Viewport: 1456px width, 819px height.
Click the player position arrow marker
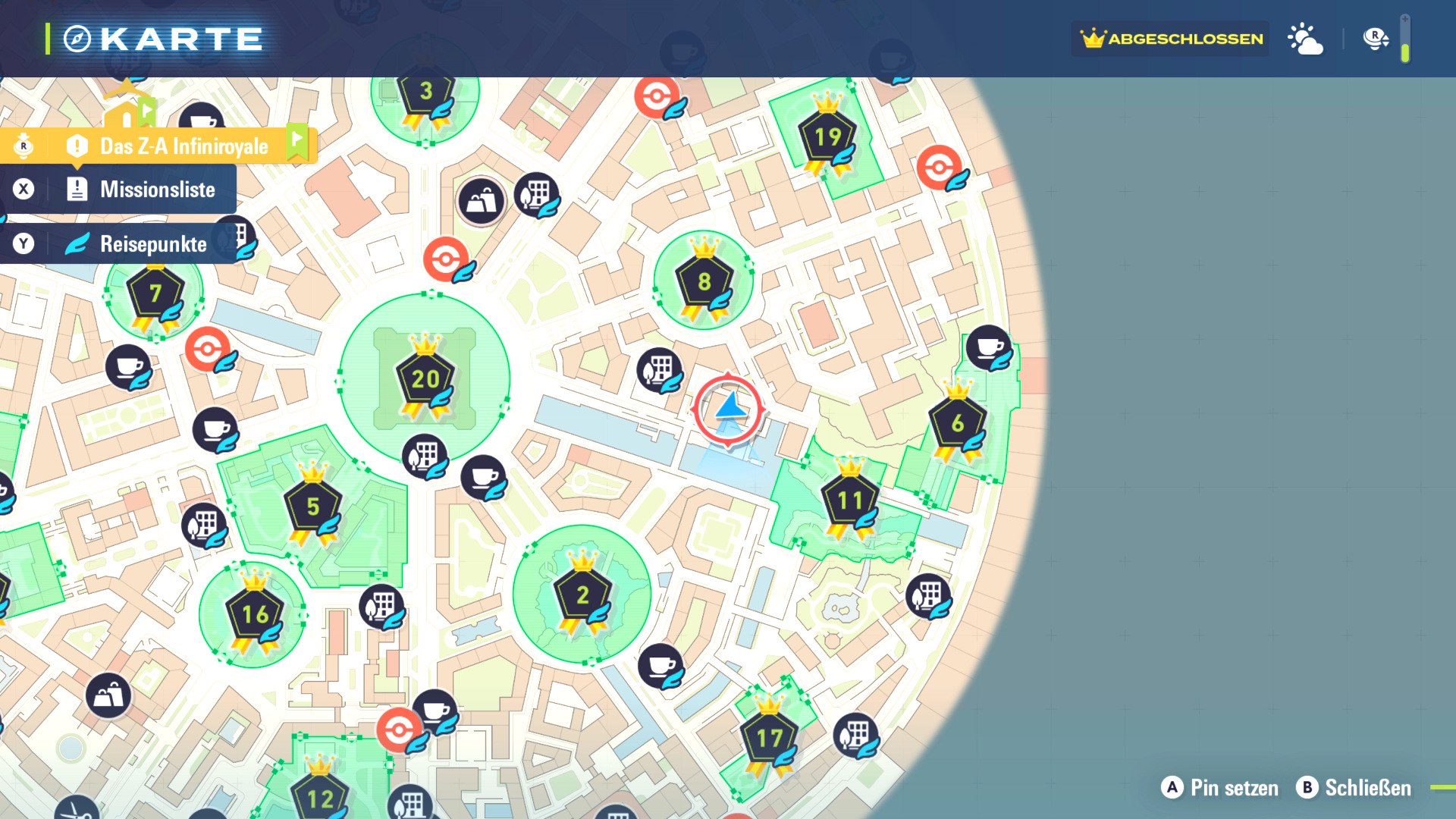728,409
